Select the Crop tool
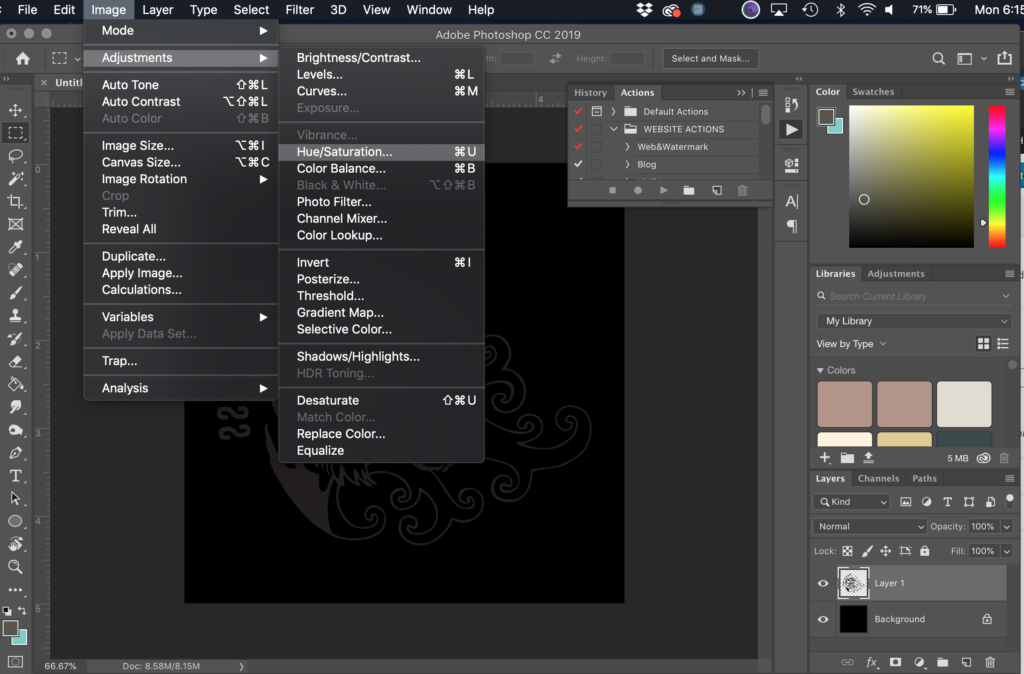Image resolution: width=1024 pixels, height=674 pixels. [16, 201]
